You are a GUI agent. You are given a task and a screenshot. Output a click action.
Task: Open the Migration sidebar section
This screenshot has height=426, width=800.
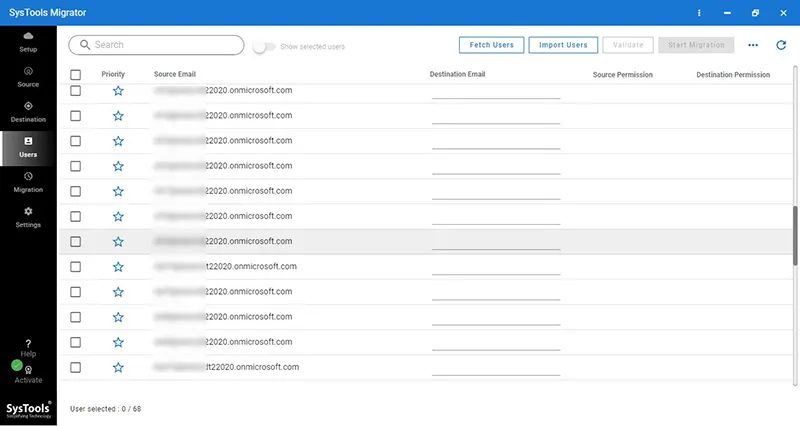(x=28, y=182)
